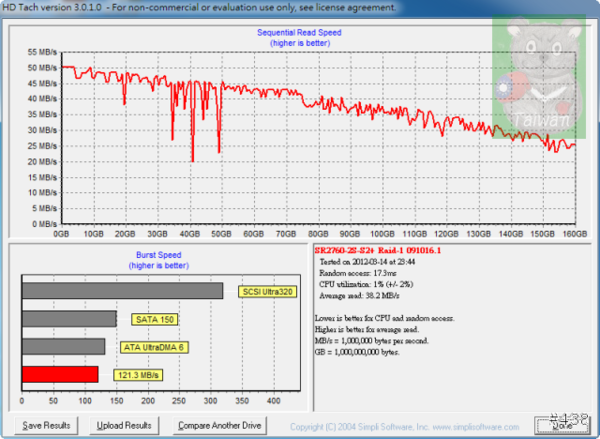Click the SATA 150 label
This screenshot has width=600, height=439.
[x=155, y=320]
